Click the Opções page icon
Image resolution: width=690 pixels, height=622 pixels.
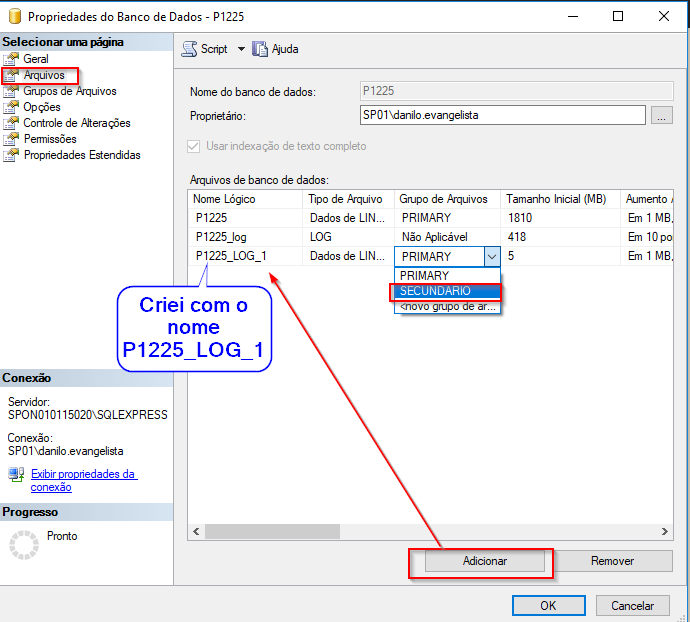pyautogui.click(x=11, y=107)
